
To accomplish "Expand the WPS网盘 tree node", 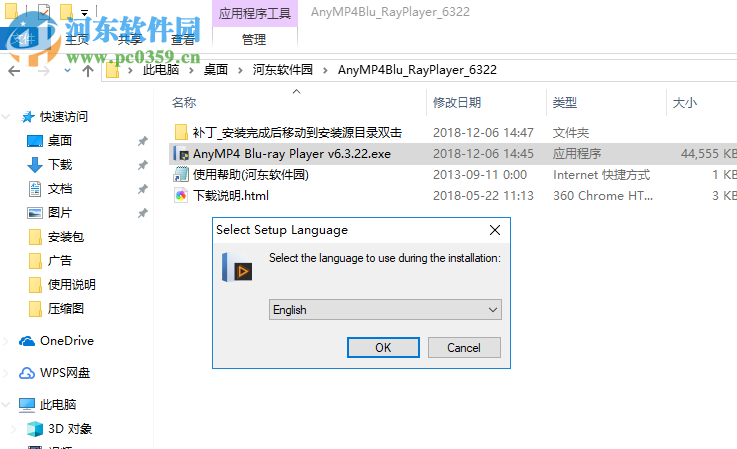I will pos(6,373).
